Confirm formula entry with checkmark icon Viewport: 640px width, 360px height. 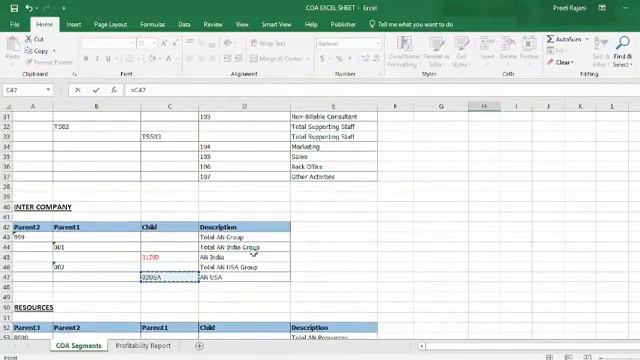(96, 90)
